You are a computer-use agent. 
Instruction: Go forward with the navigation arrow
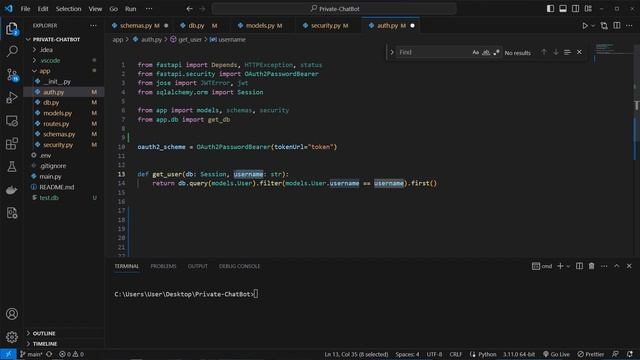point(202,9)
